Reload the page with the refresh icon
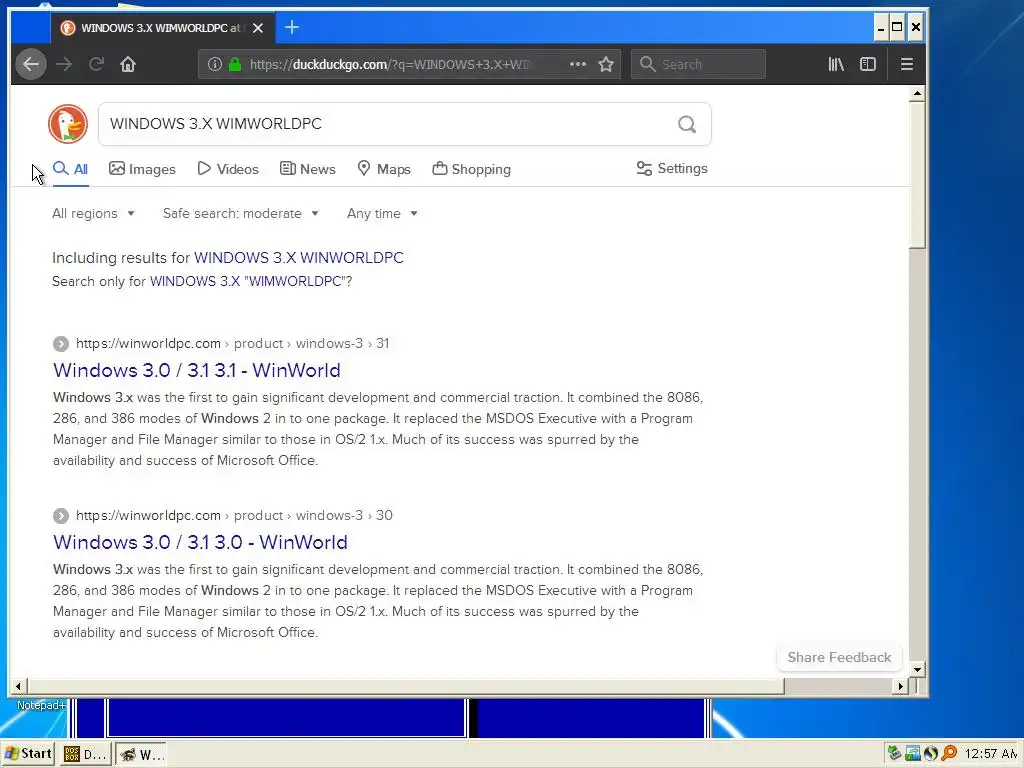Viewport: 1024px width, 768px height. tap(96, 64)
